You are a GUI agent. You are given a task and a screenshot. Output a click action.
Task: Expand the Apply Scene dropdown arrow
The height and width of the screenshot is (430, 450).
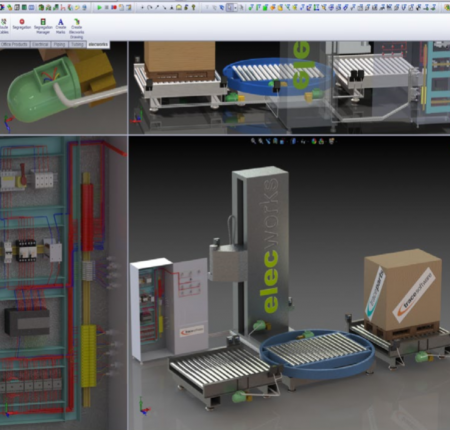tap(326, 142)
